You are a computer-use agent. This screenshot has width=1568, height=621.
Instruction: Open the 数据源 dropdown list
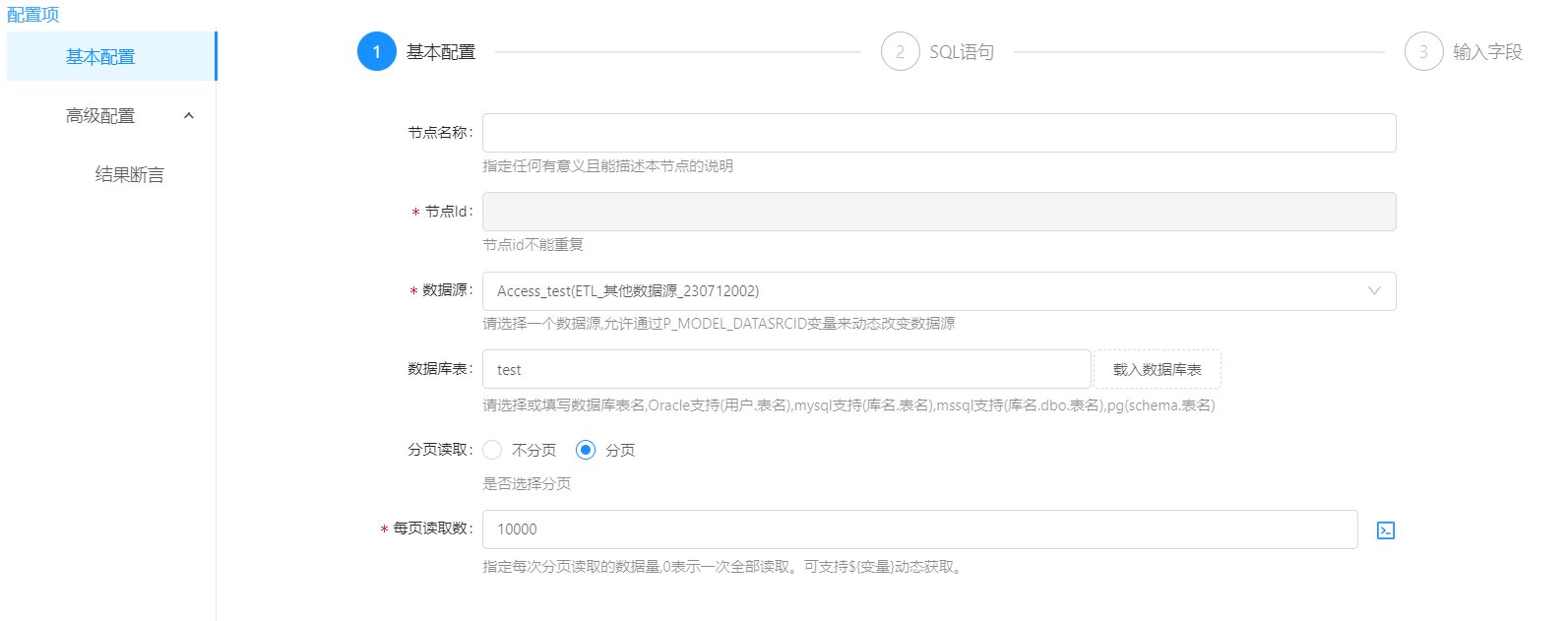(938, 291)
